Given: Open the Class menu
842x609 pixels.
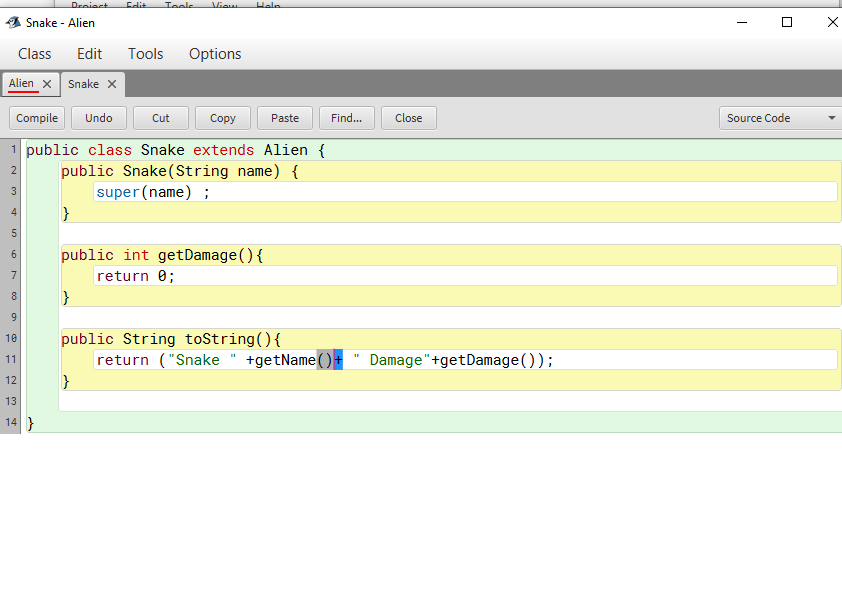Looking at the screenshot, I should 34,54.
